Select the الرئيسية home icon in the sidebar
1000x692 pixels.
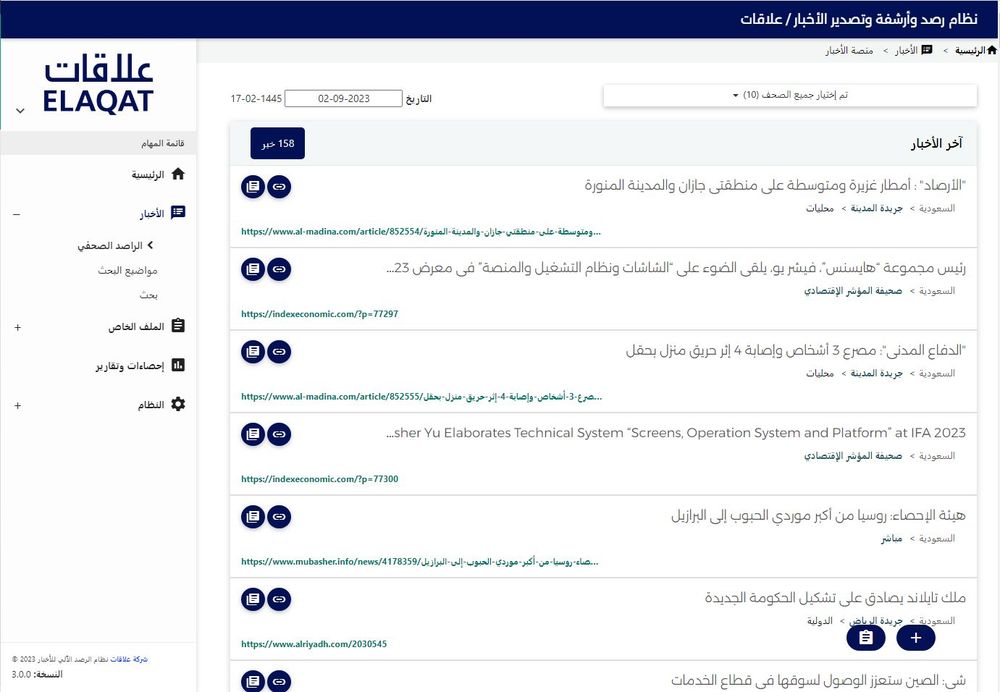coord(179,173)
